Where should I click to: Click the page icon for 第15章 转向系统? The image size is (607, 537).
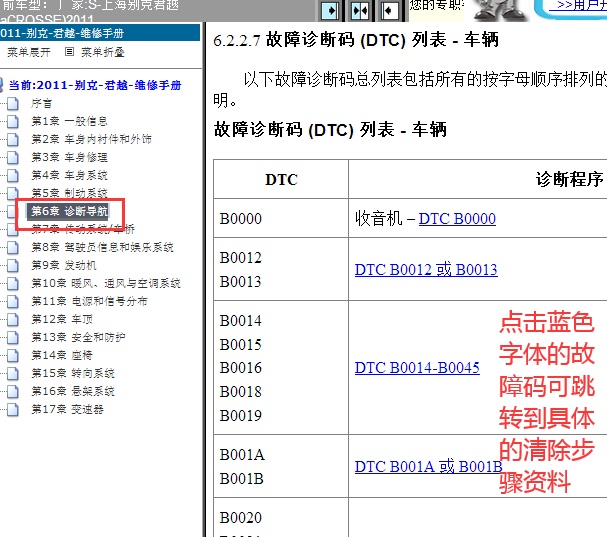click(x=13, y=373)
